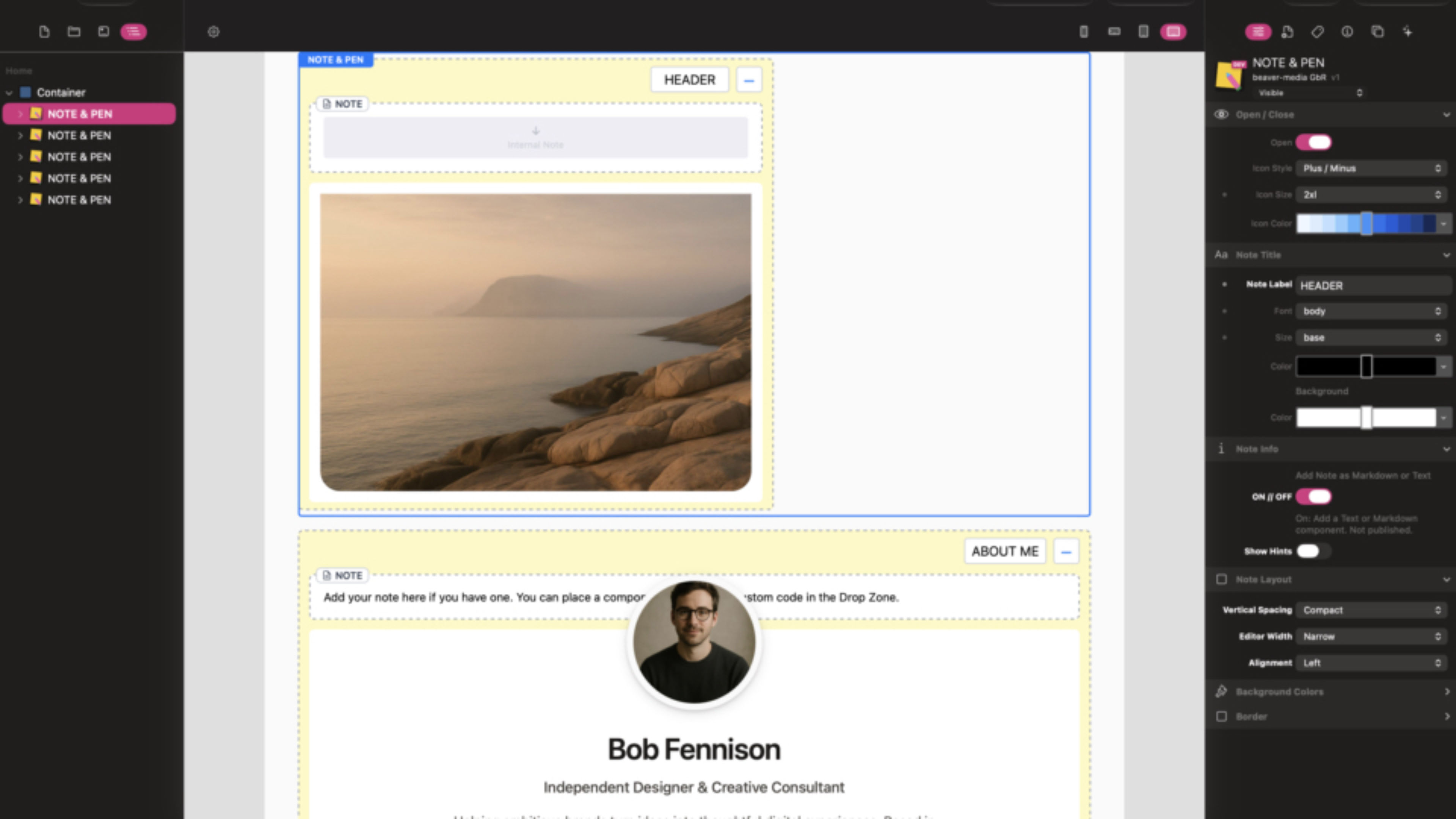Pick the black note title Color swatch
1456x819 pixels.
click(x=1366, y=367)
